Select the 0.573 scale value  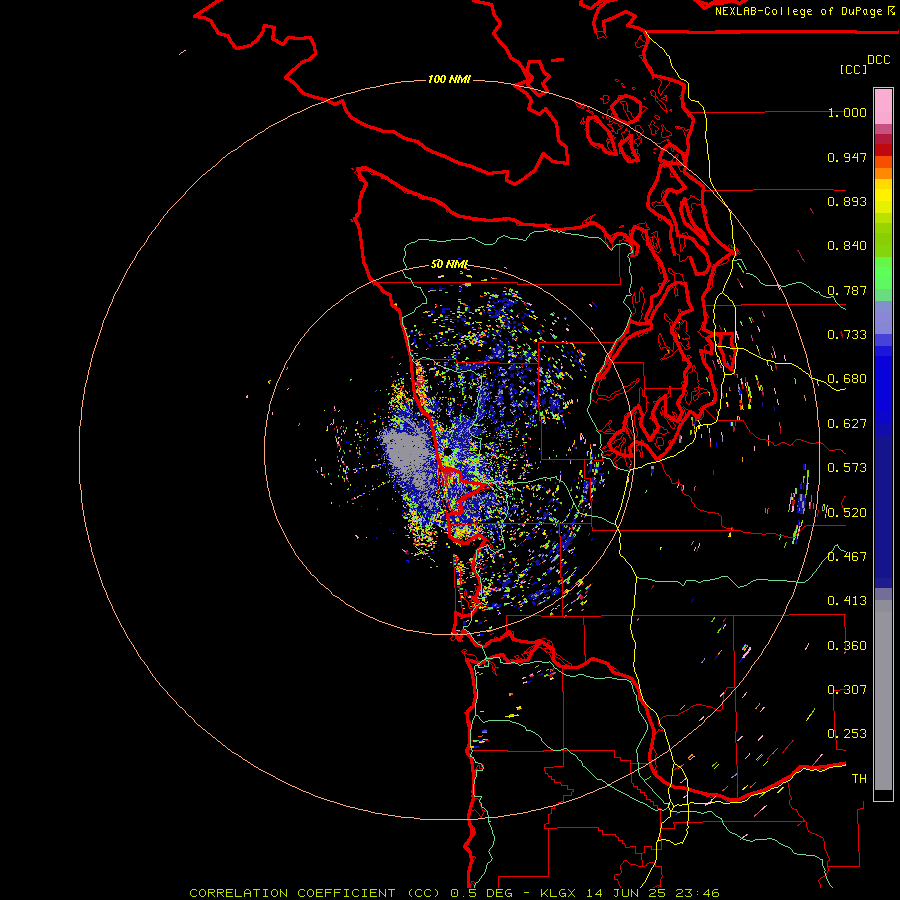click(847, 468)
